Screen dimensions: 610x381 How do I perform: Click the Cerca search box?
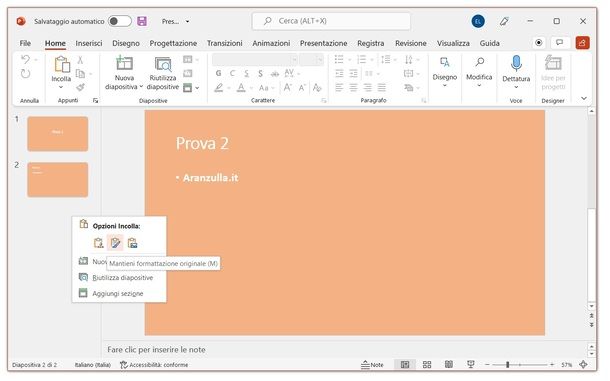tap(331, 21)
